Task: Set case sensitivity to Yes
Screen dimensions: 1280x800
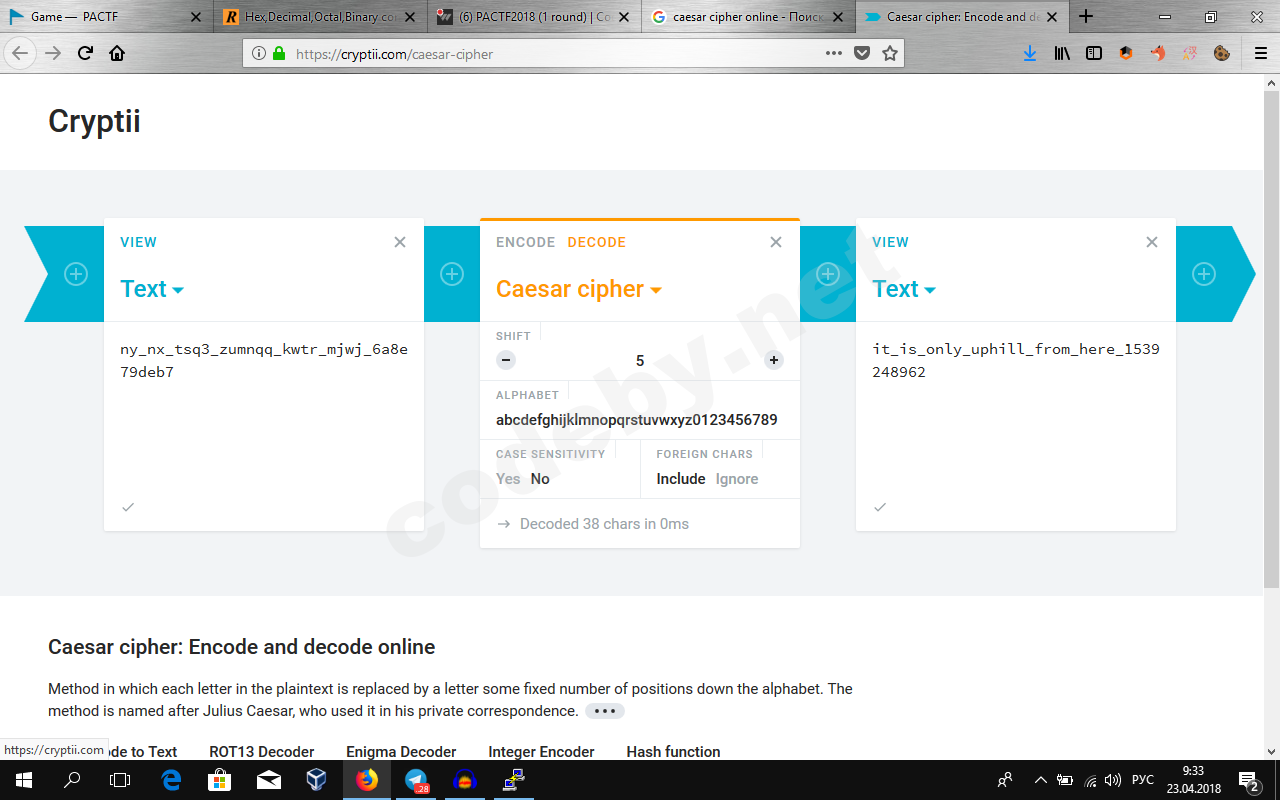Action: 508,479
